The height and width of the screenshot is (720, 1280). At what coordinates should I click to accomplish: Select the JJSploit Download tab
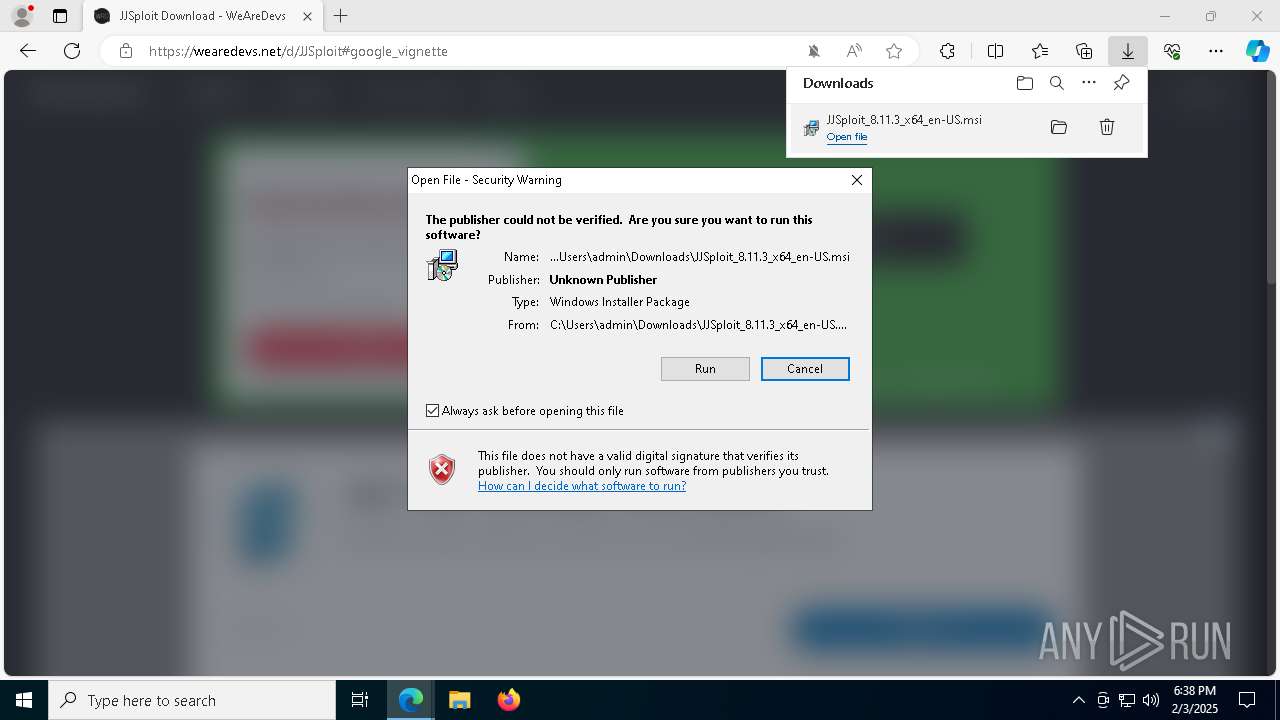click(x=201, y=16)
